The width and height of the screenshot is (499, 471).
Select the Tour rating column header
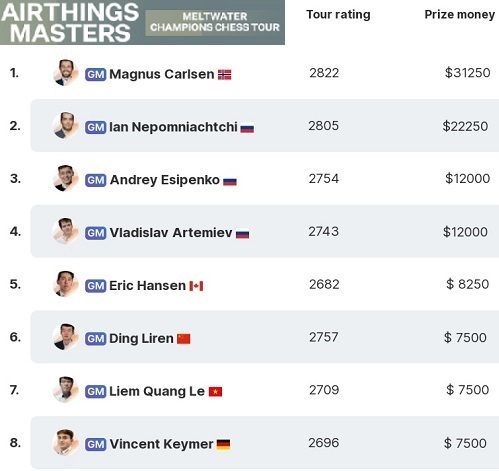coord(338,15)
